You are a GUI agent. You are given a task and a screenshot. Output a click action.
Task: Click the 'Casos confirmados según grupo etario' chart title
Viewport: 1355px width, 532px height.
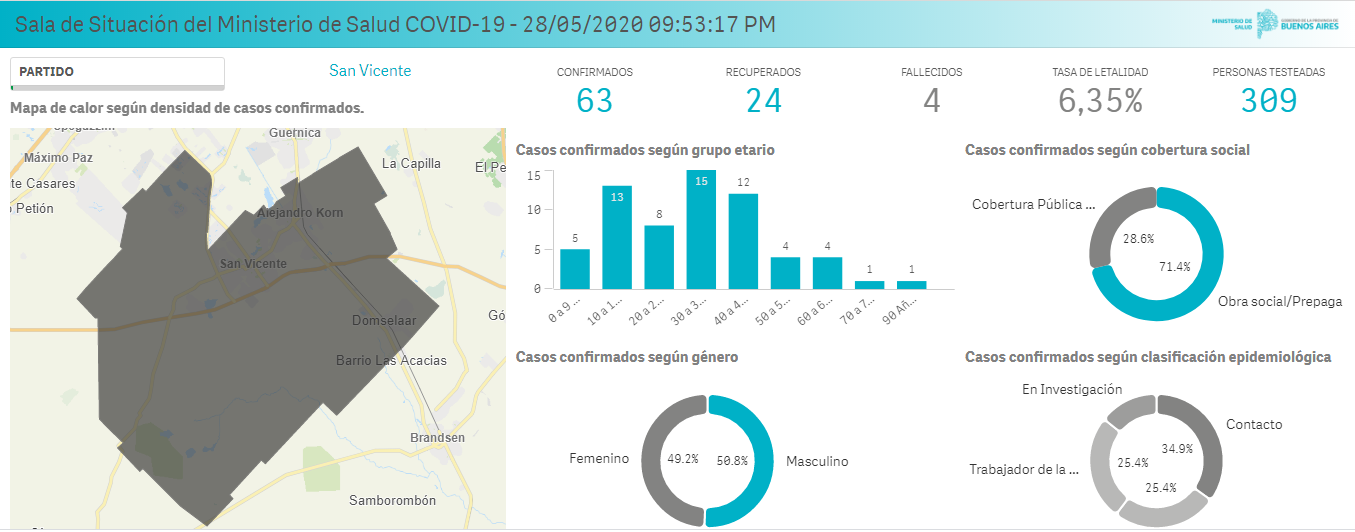pyautogui.click(x=645, y=150)
